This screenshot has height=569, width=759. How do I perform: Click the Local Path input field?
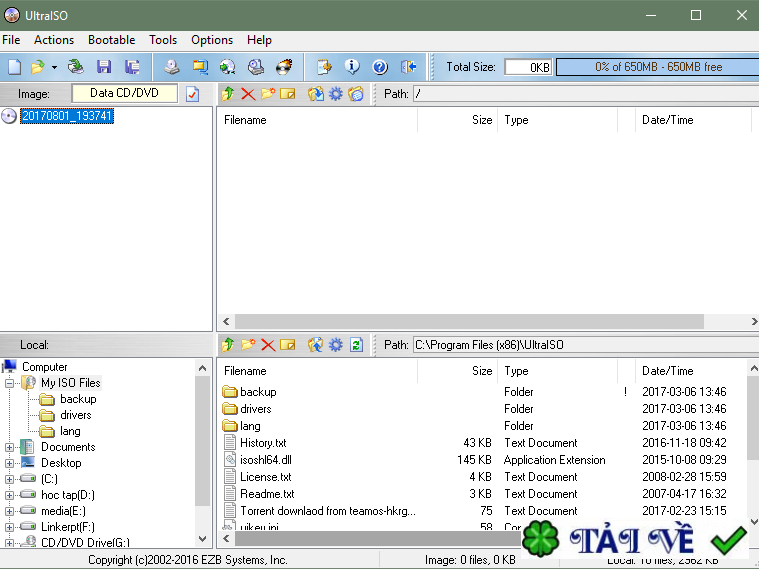click(580, 345)
